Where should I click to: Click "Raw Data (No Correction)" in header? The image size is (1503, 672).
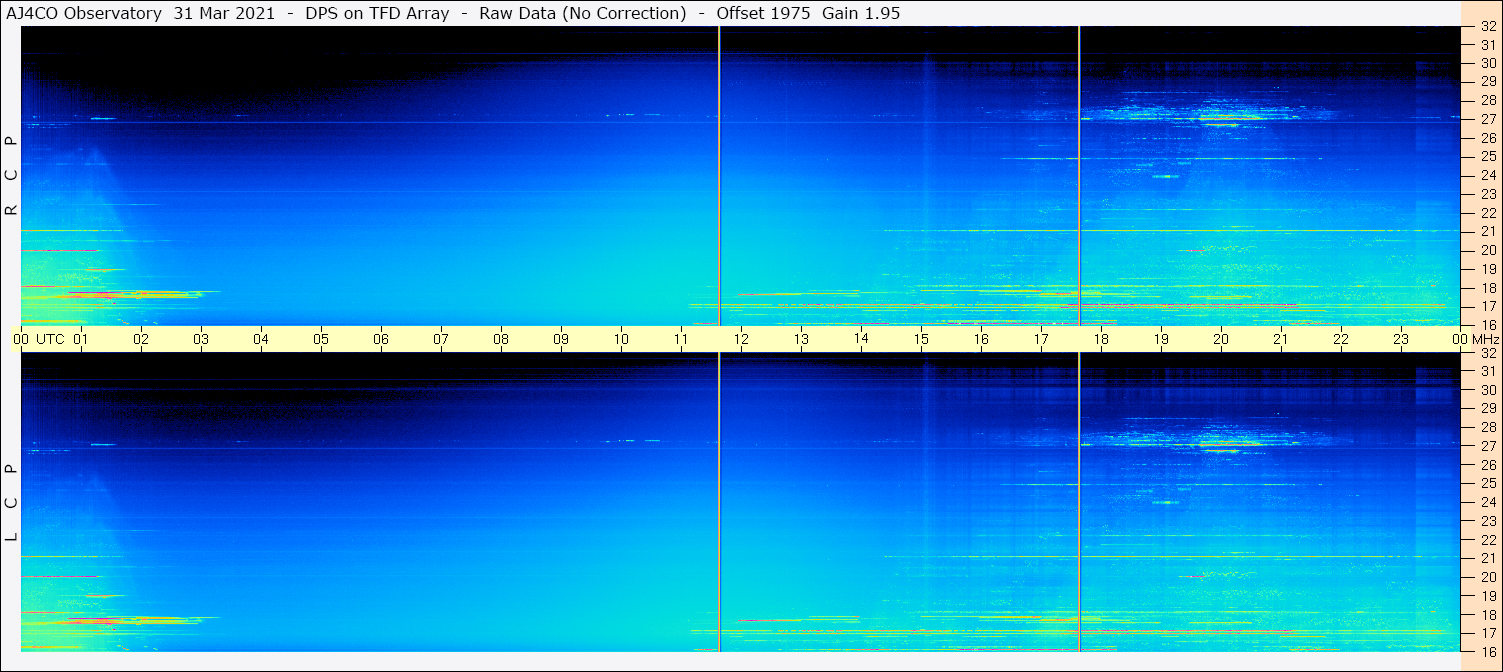pos(583,13)
